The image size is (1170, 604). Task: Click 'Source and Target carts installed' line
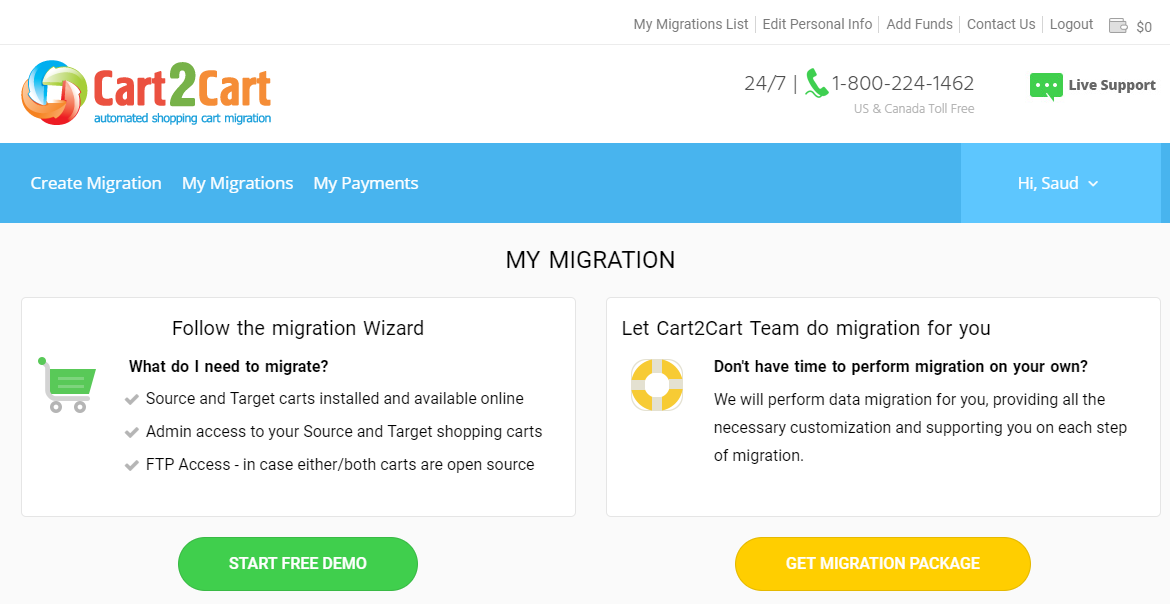[x=334, y=399]
